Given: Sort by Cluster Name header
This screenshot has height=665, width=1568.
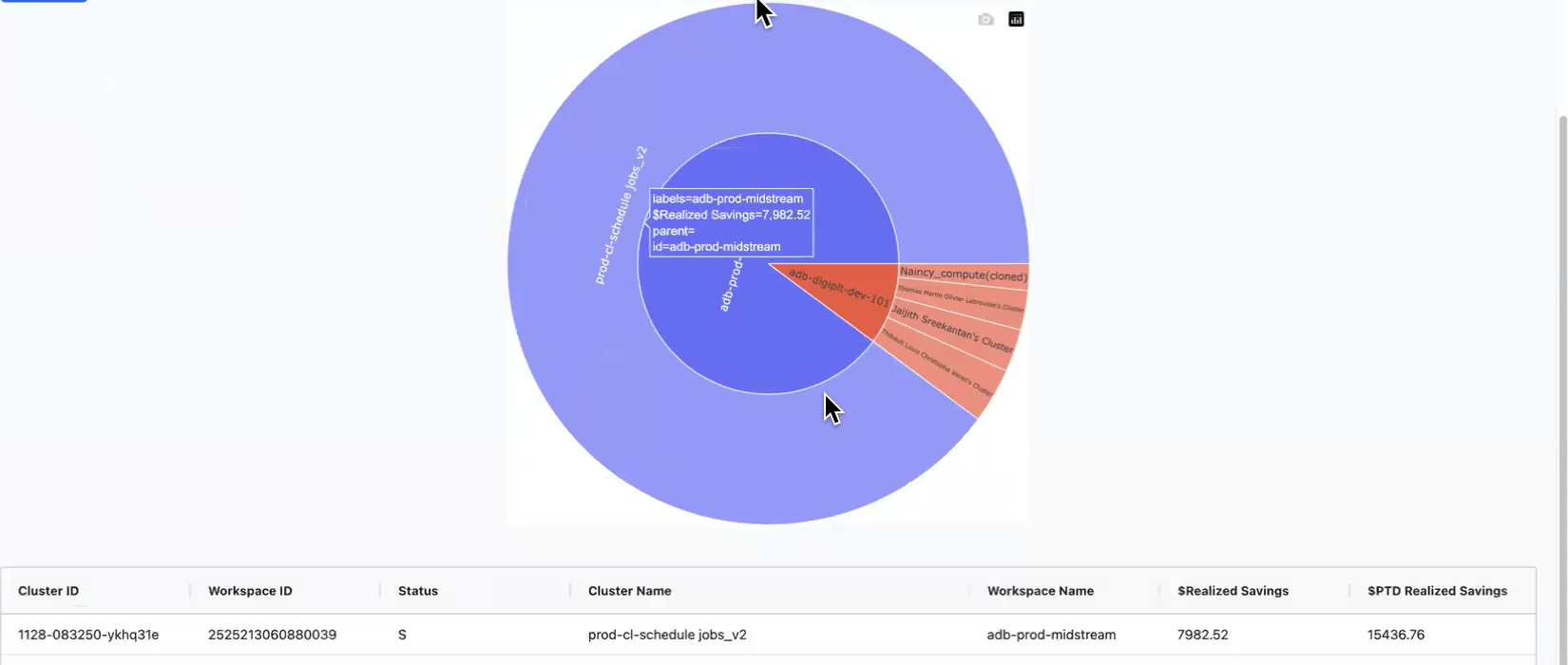Looking at the screenshot, I should click(629, 591).
